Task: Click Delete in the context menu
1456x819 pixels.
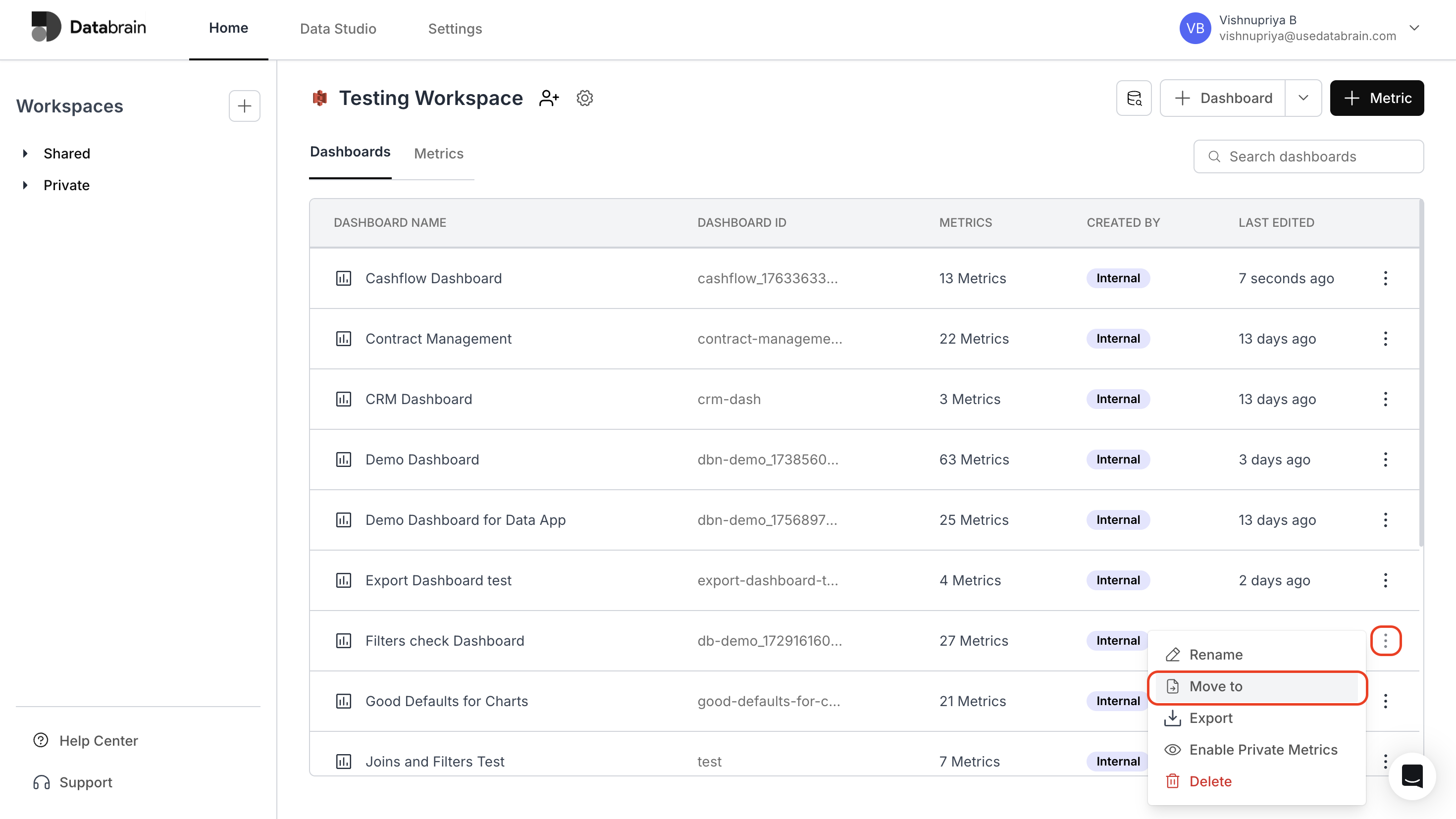Action: (1210, 781)
